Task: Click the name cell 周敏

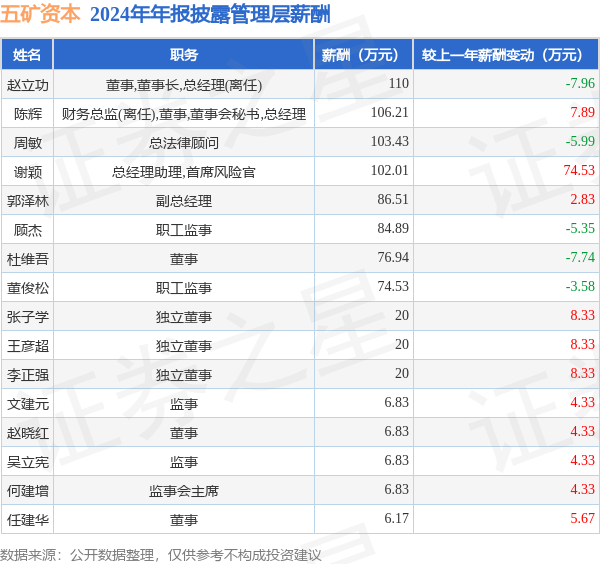Action: coord(28,143)
